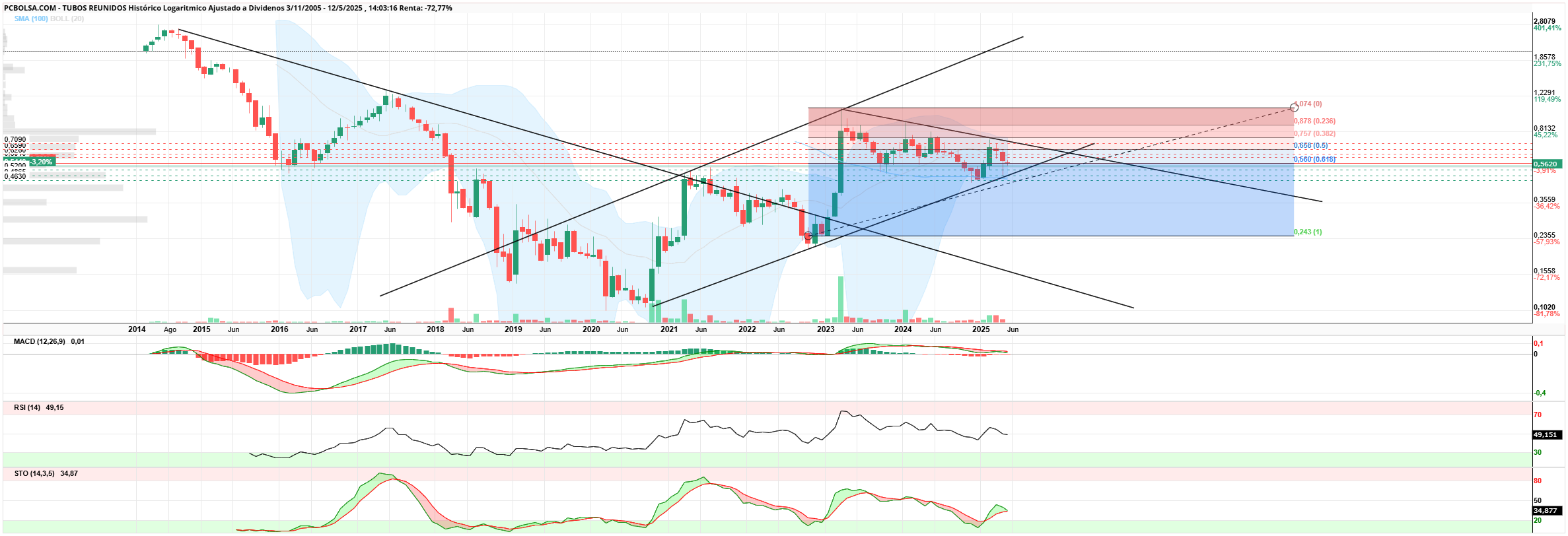
Task: Click the Fibonacci 0,878 (0.236) label
Action: (1314, 121)
